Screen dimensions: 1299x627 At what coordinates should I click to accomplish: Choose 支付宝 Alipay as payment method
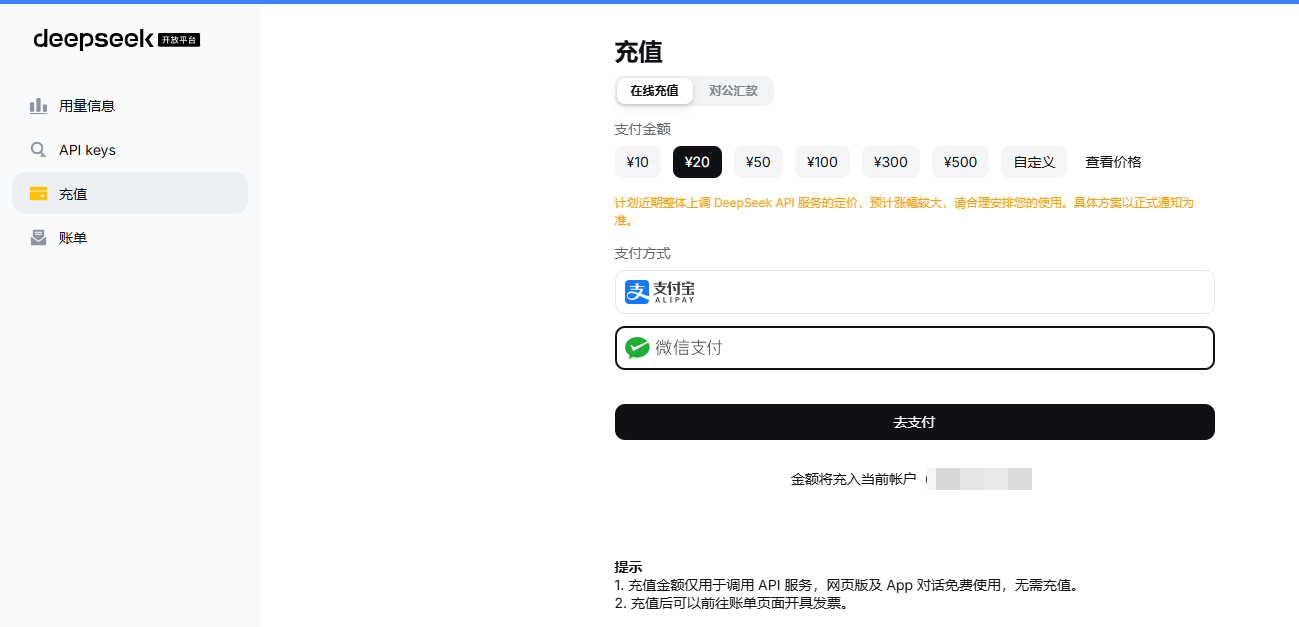(x=915, y=292)
